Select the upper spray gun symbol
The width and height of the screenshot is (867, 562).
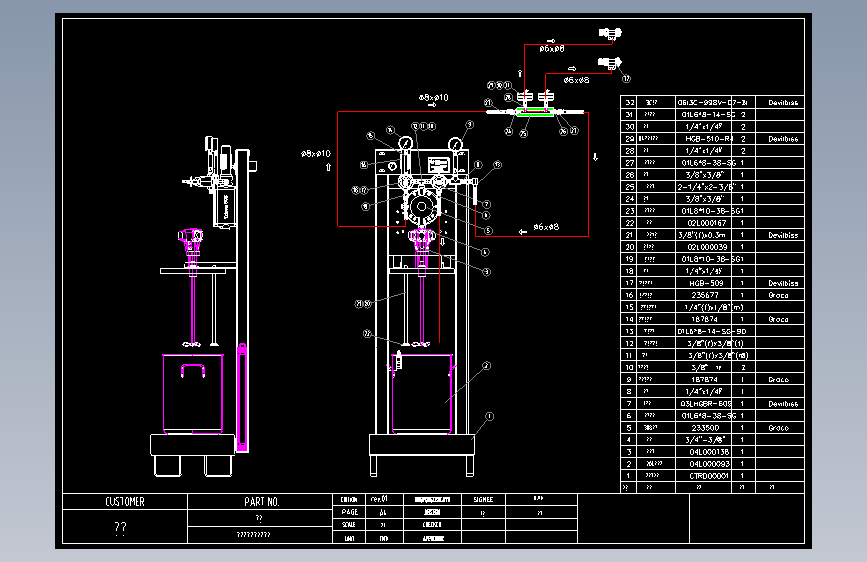pos(610,34)
